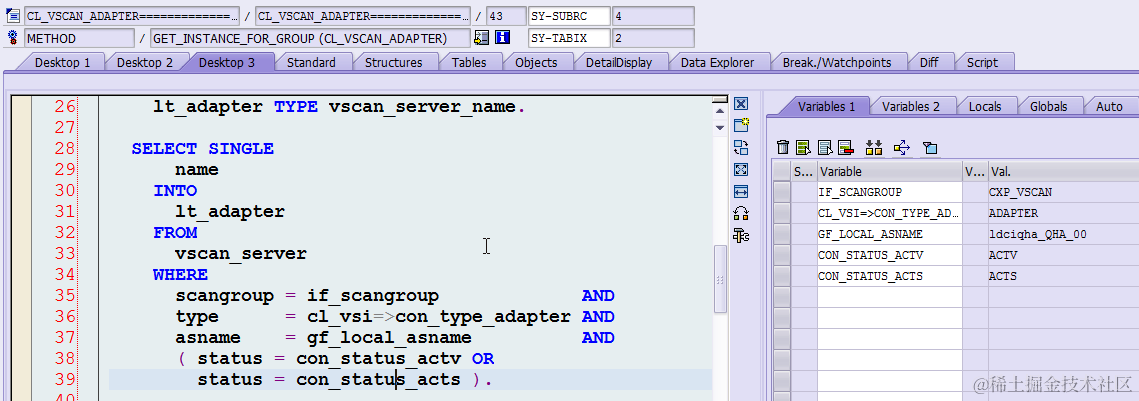
Task: Click the filter layout icon in variables toolbar
Action: pos(930,147)
